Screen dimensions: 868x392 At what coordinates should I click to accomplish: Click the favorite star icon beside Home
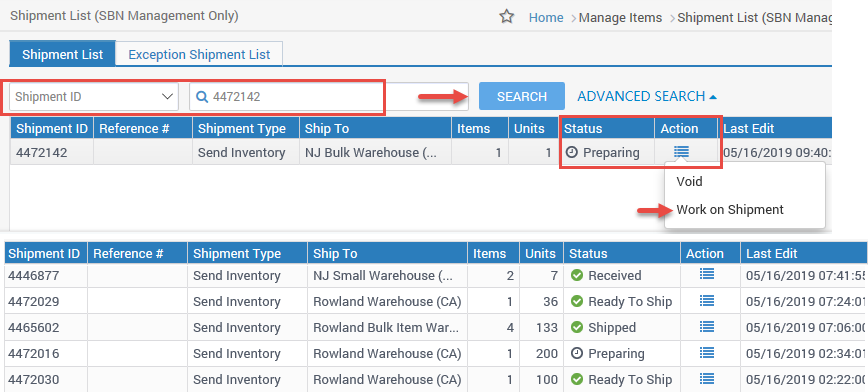[507, 17]
